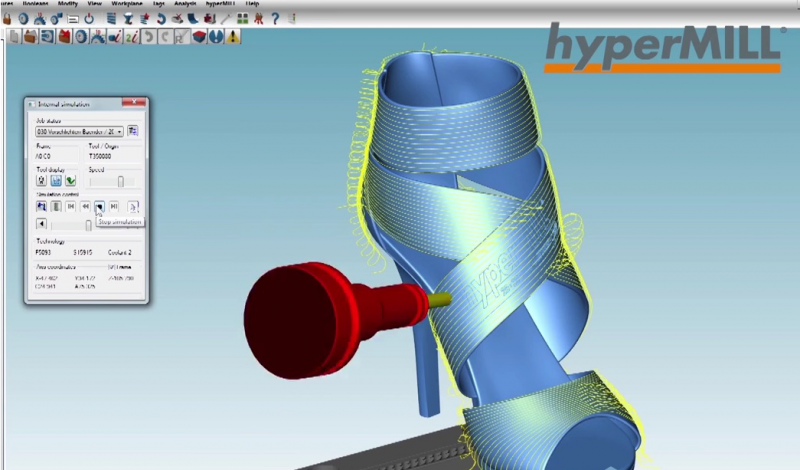The height and width of the screenshot is (470, 800).
Task: Close the Internal simulation dialog
Action: 134,103
